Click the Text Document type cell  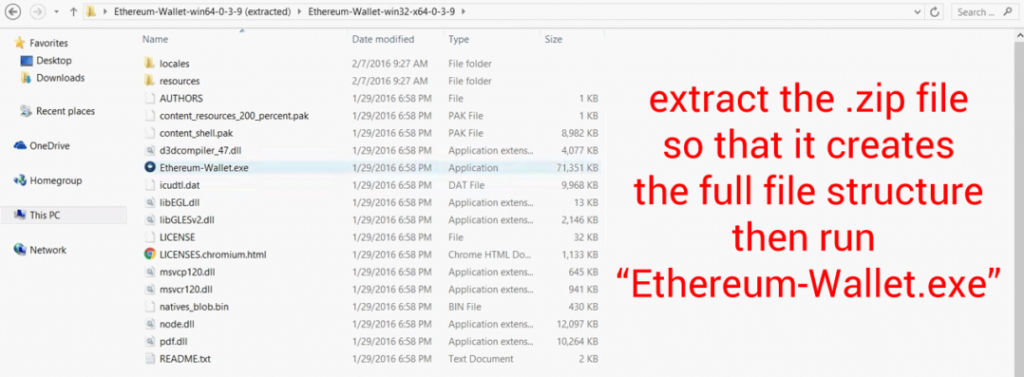pos(481,358)
